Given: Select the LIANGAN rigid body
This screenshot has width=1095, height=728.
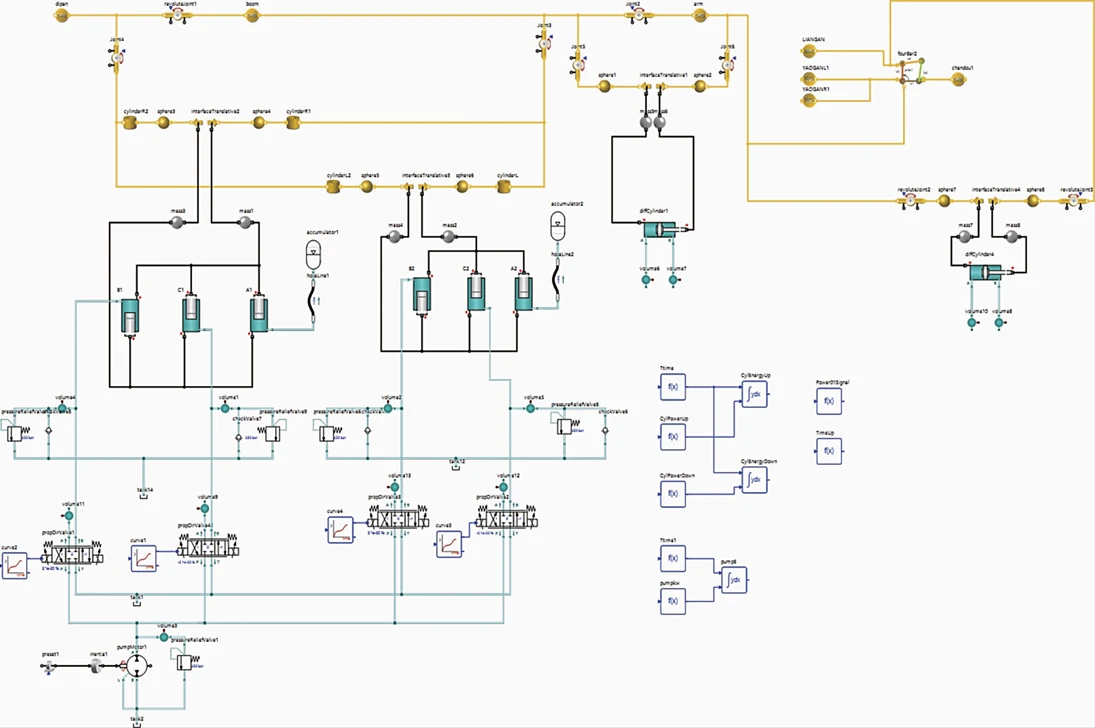Looking at the screenshot, I should tap(809, 51).
